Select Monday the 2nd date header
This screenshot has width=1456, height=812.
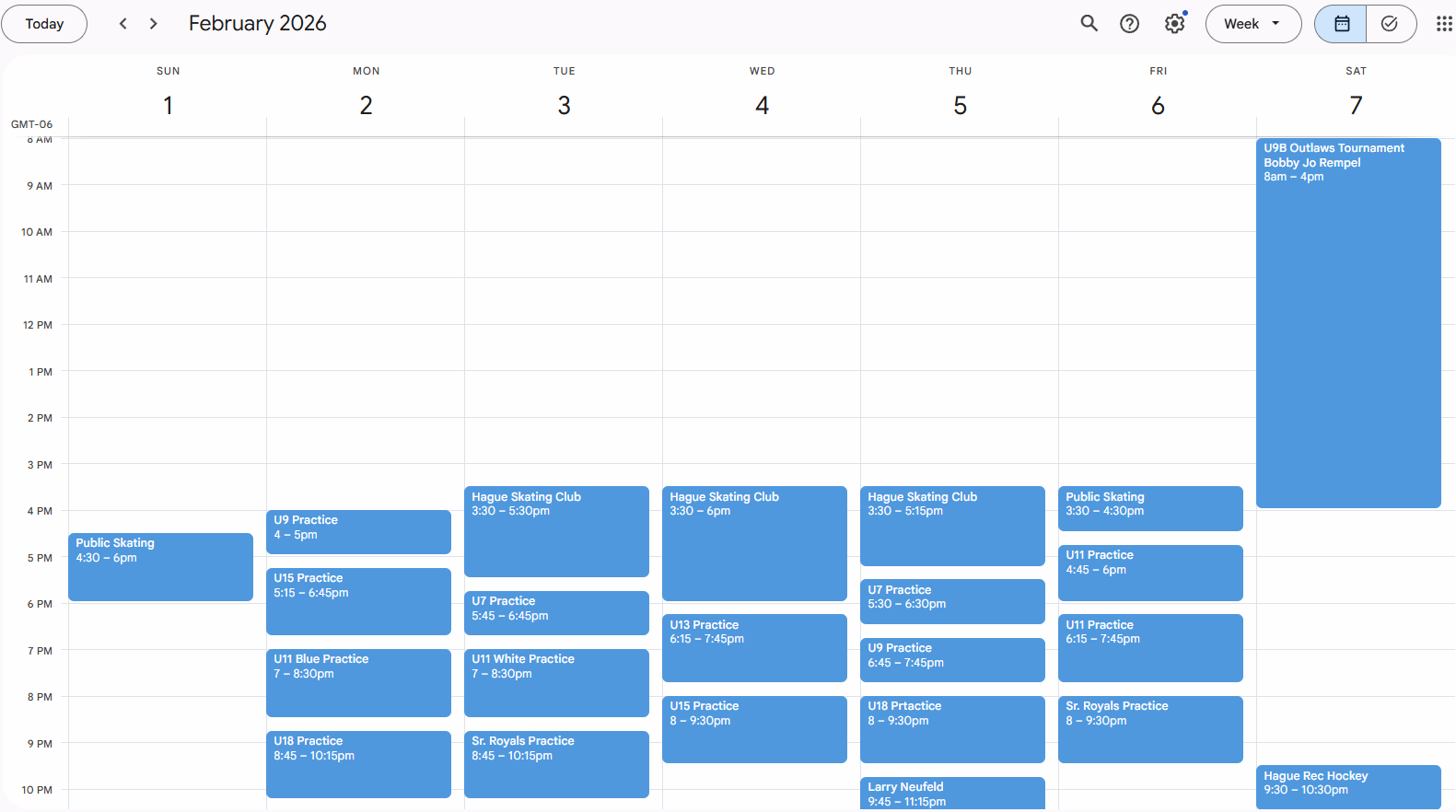click(x=366, y=106)
